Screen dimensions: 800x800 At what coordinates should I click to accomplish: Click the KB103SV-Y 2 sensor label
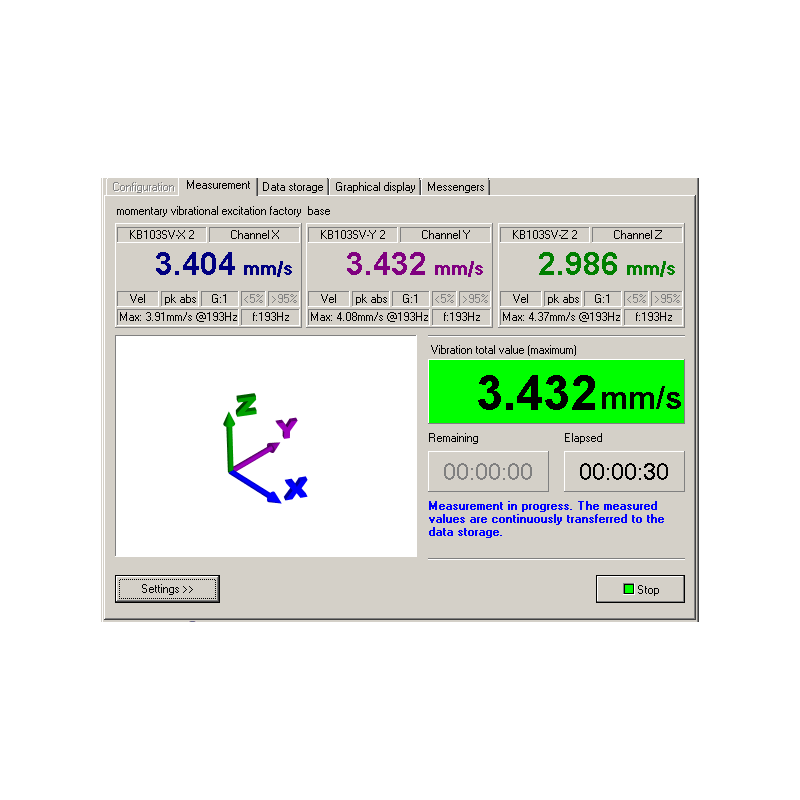[x=353, y=235]
